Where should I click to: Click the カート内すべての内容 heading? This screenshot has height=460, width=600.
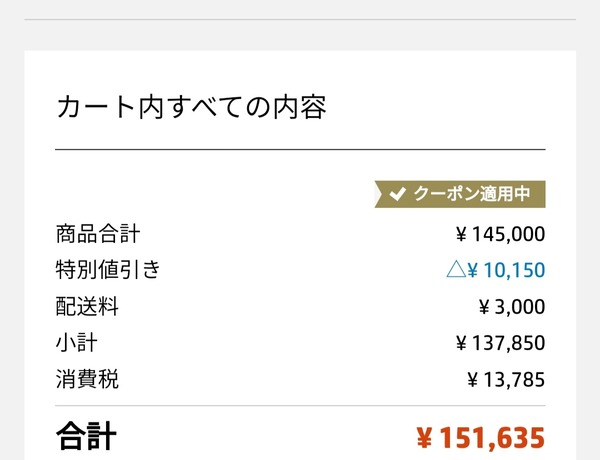pos(192,108)
